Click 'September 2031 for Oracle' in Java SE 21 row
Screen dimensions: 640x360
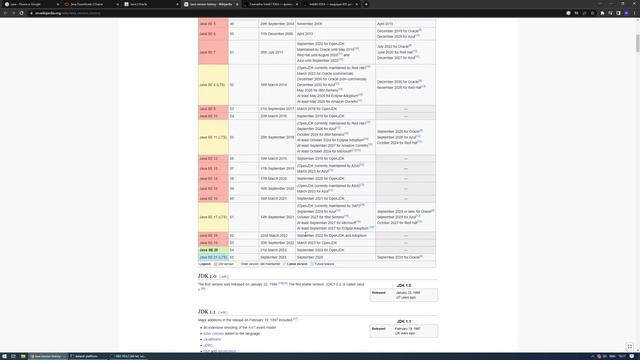[398, 258]
